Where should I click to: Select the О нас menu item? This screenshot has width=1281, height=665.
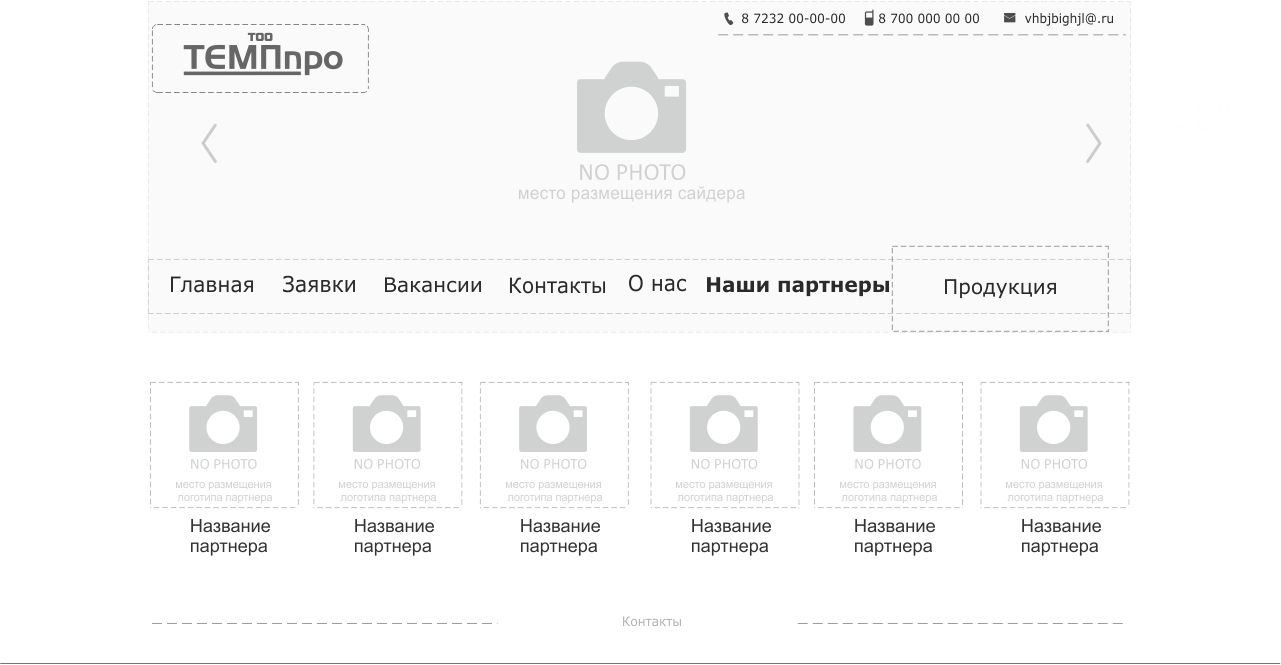[x=657, y=284]
